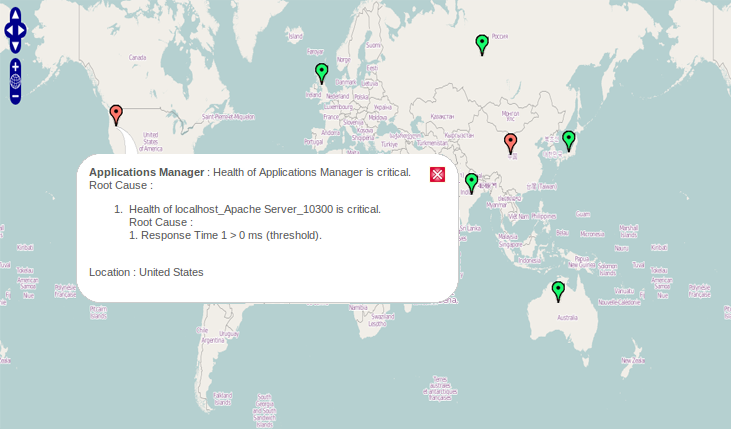Select the green marker over the United Kingdom
The height and width of the screenshot is (429, 731).
tap(322, 73)
